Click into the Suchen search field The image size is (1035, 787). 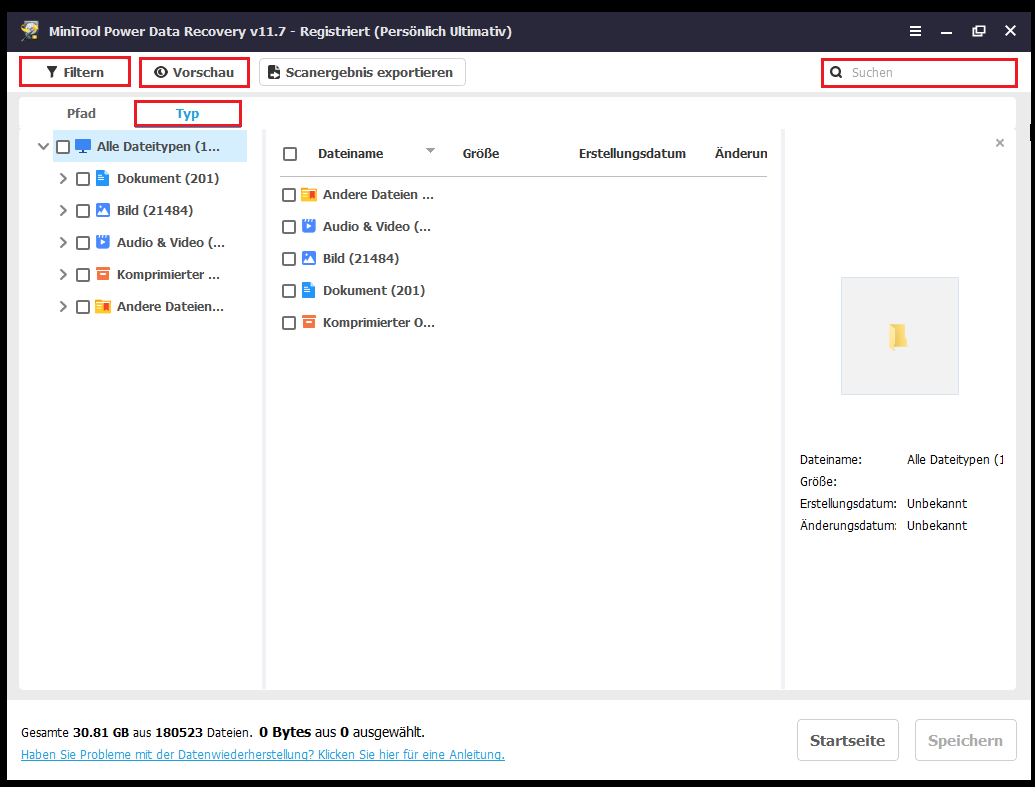[919, 73]
